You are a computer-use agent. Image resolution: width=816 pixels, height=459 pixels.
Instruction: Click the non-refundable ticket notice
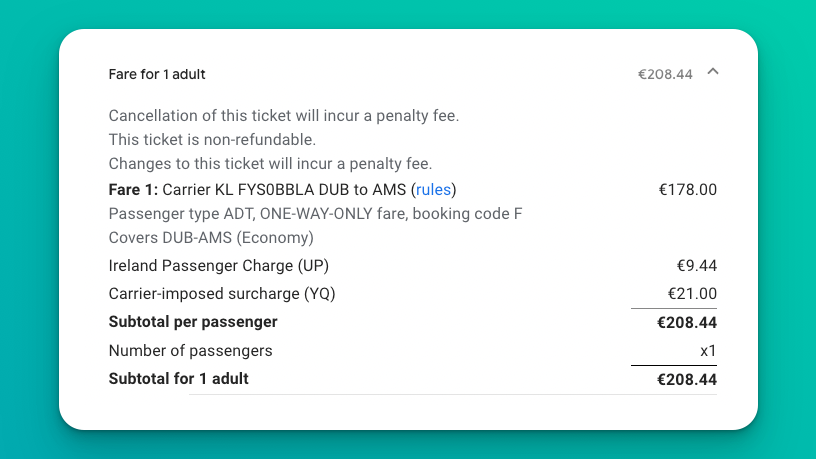(212, 140)
